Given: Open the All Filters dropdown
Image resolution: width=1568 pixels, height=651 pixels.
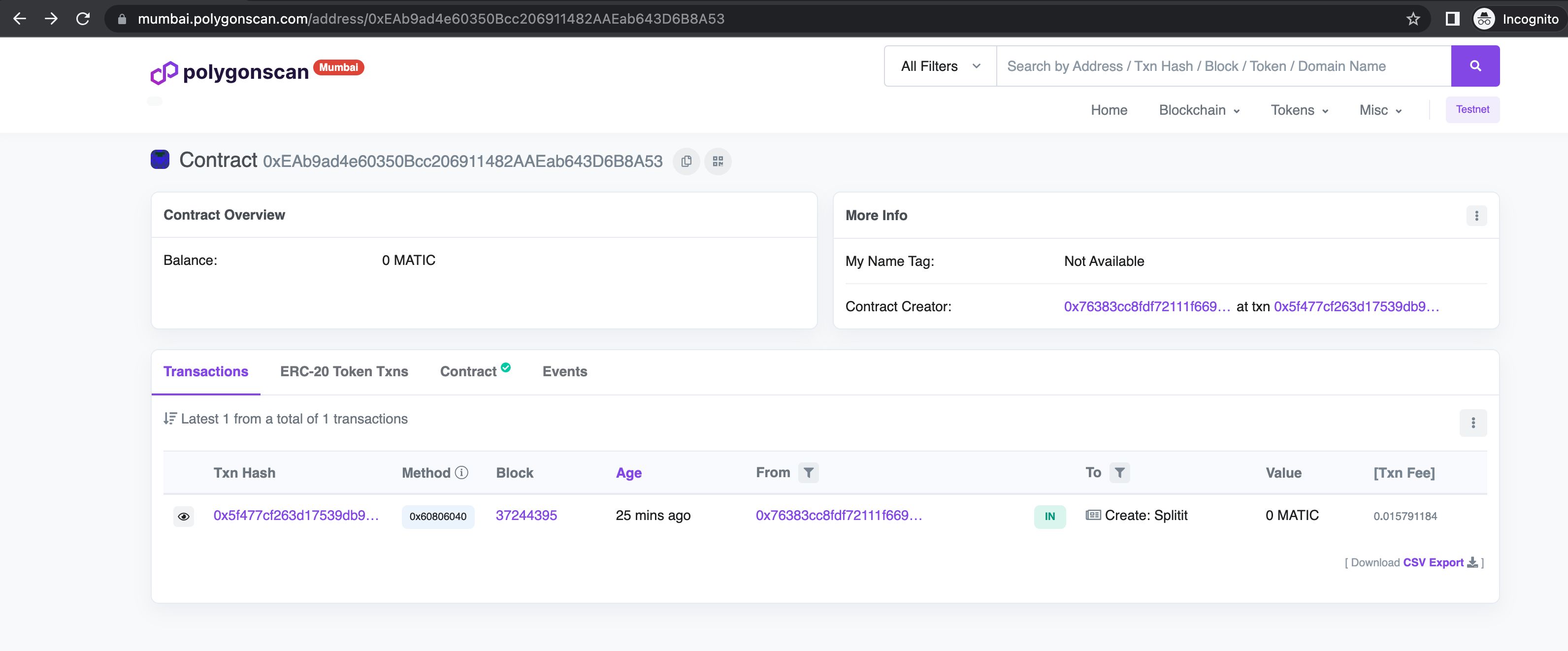Looking at the screenshot, I should pos(941,65).
